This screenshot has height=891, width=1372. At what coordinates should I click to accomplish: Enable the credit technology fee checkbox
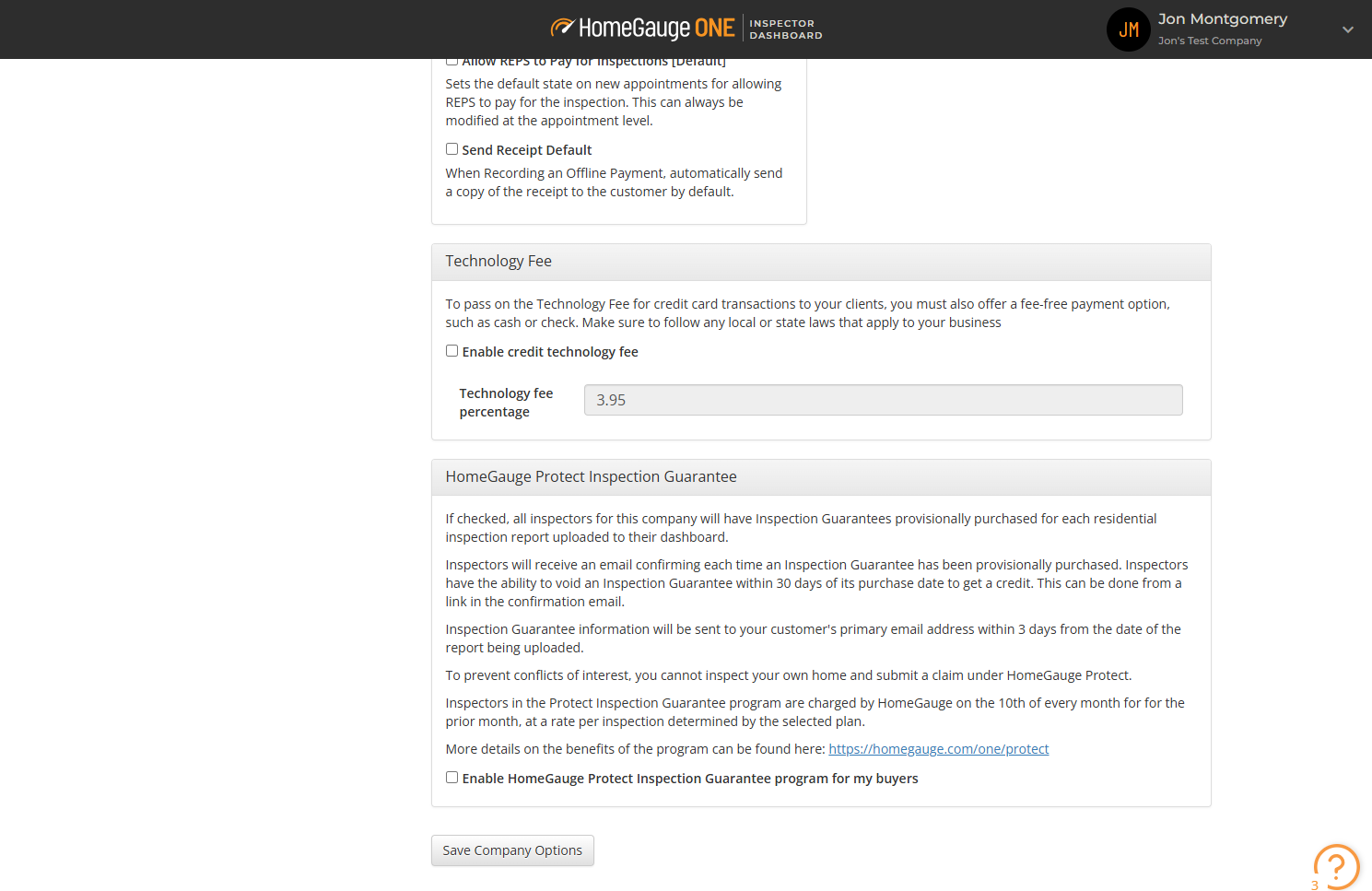451,351
